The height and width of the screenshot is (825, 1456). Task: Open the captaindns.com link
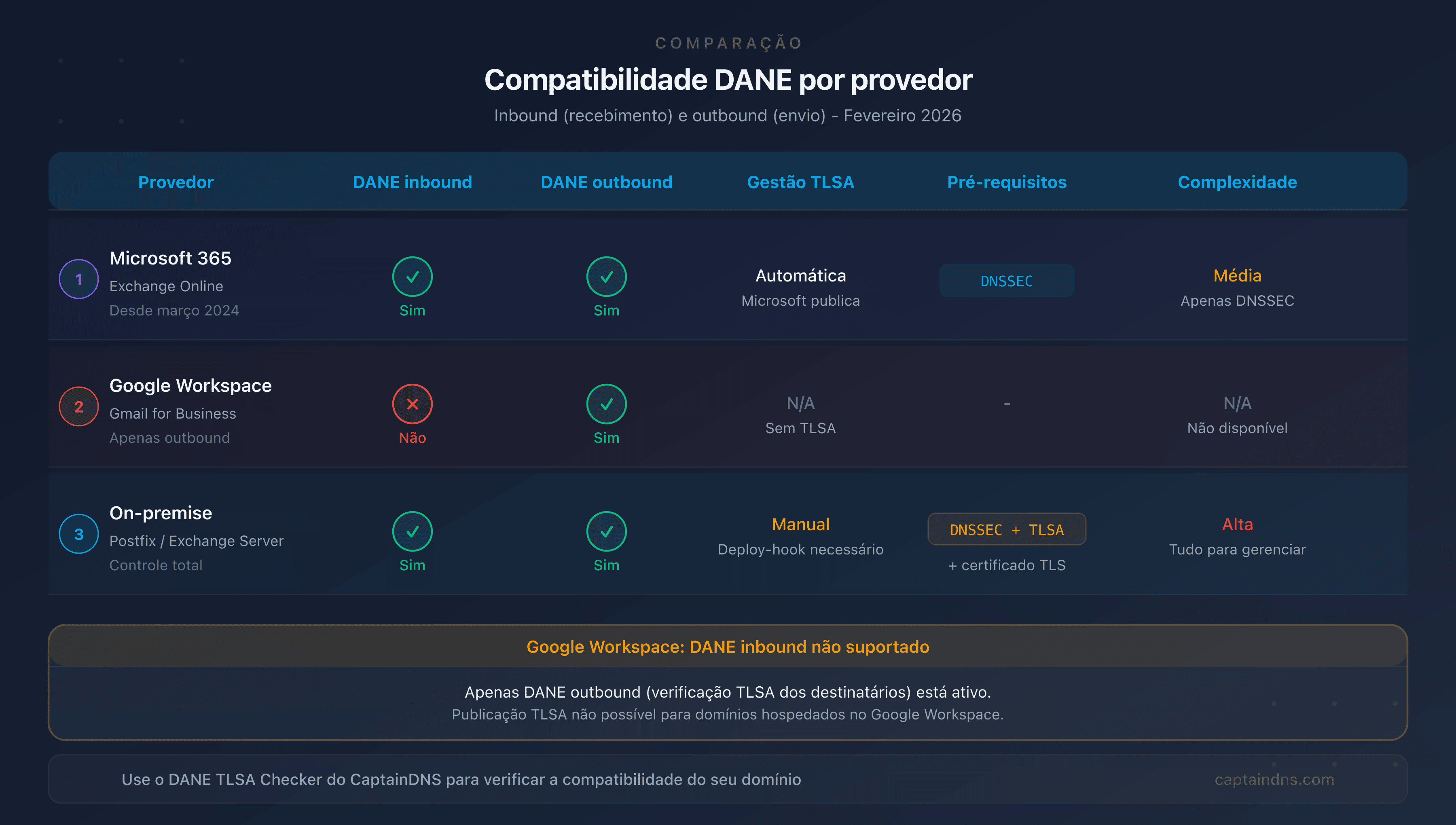click(x=1274, y=780)
